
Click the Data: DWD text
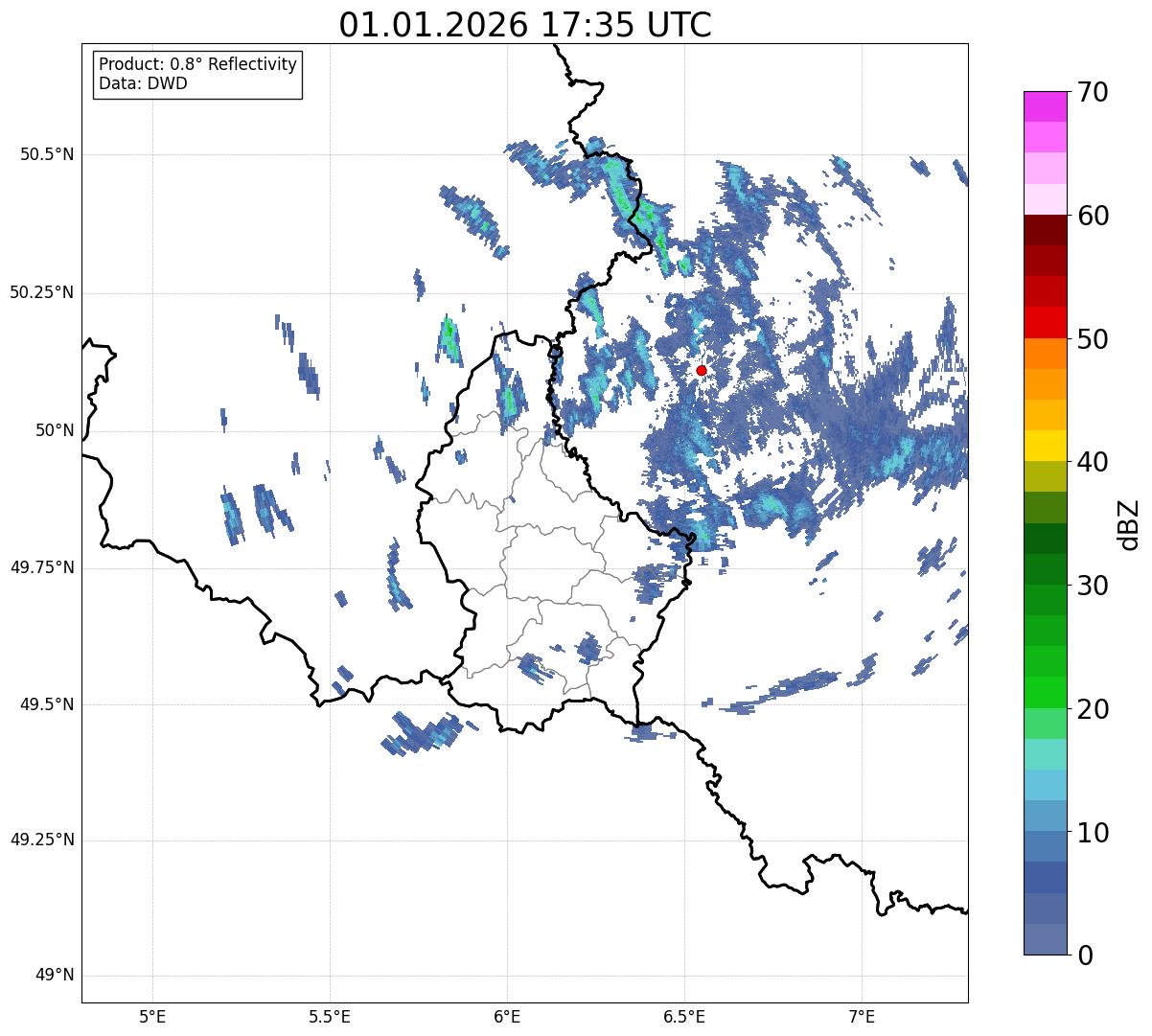(x=143, y=83)
